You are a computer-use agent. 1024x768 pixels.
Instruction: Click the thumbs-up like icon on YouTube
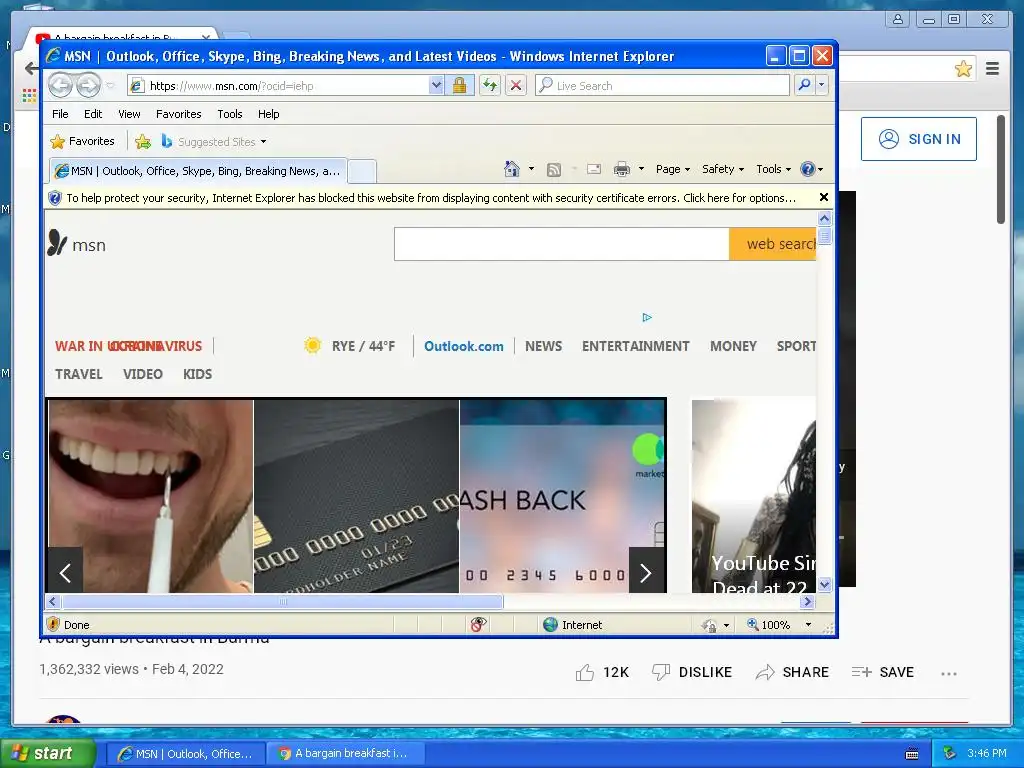click(x=584, y=672)
